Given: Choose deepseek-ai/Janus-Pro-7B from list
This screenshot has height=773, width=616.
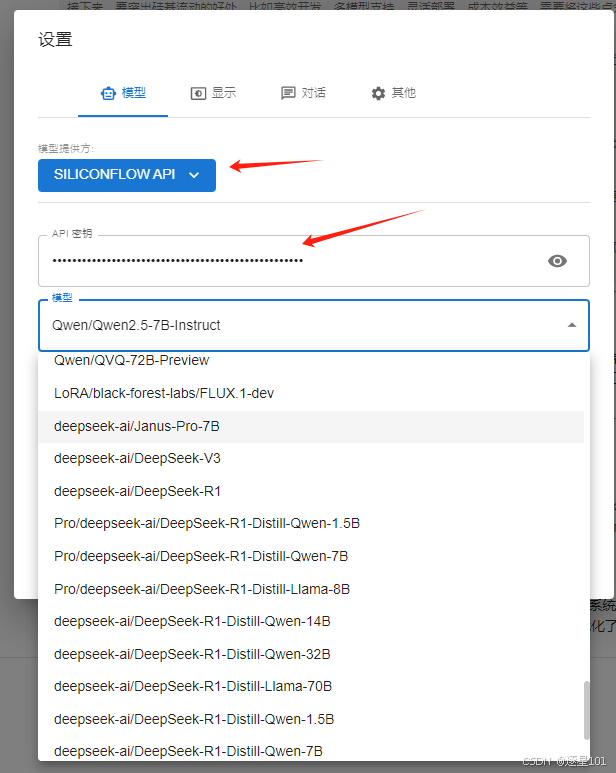Looking at the screenshot, I should (311, 426).
